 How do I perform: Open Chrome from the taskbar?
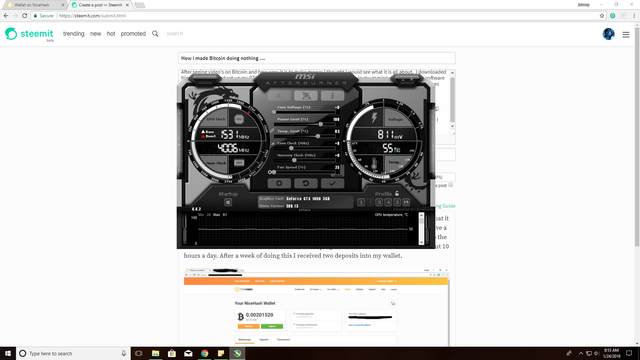coord(204,353)
